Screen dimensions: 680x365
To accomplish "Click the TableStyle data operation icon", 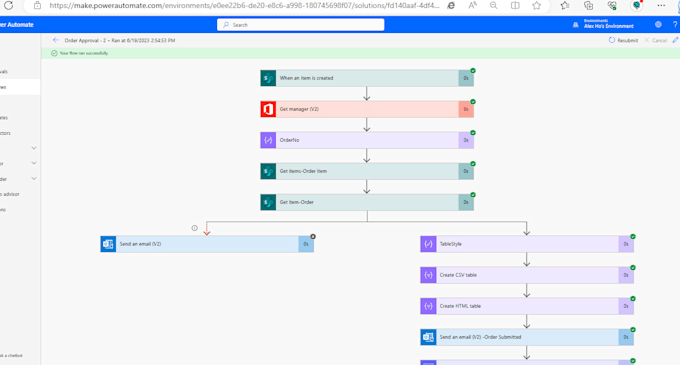I will 428,244.
